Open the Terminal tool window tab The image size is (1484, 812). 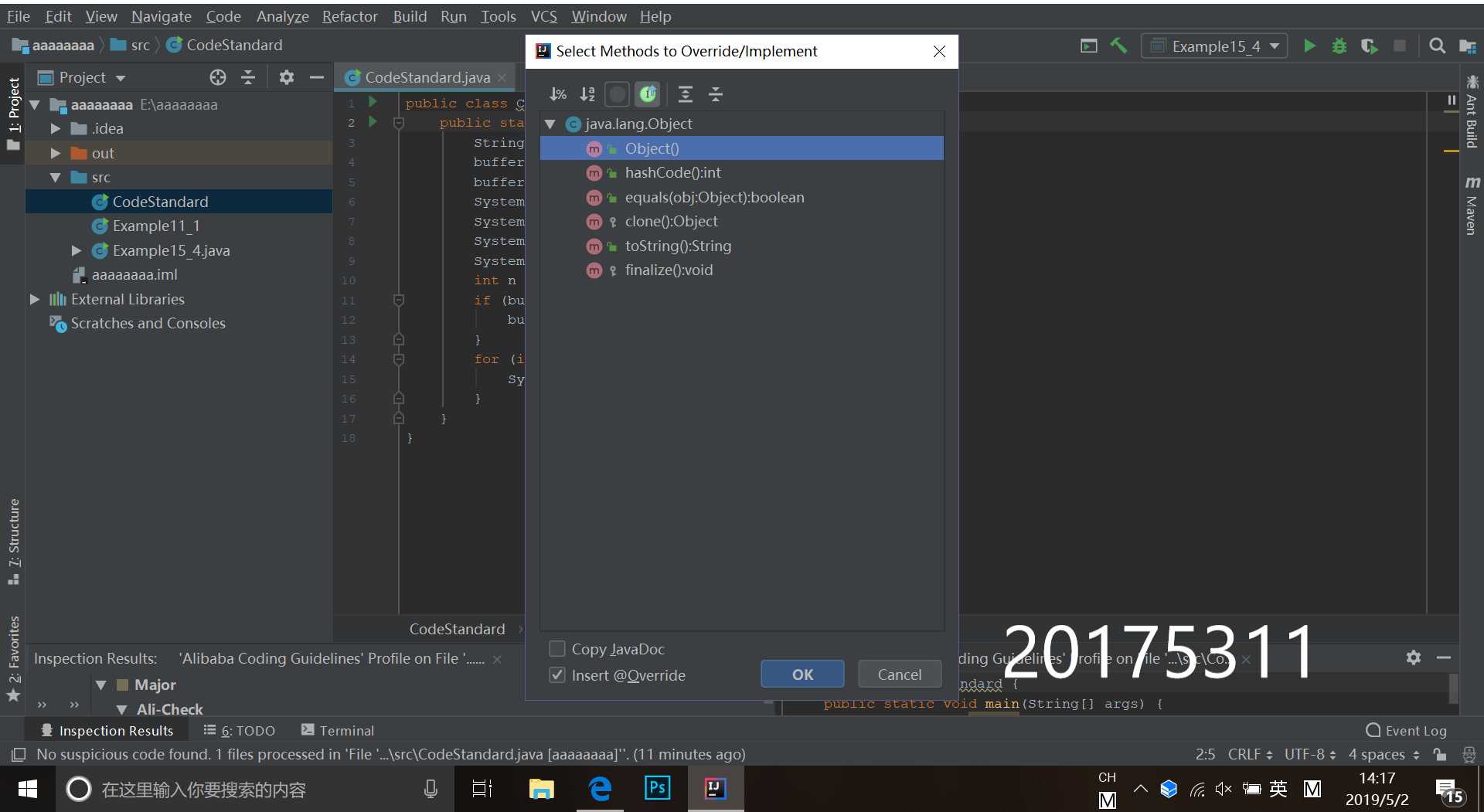[338, 730]
